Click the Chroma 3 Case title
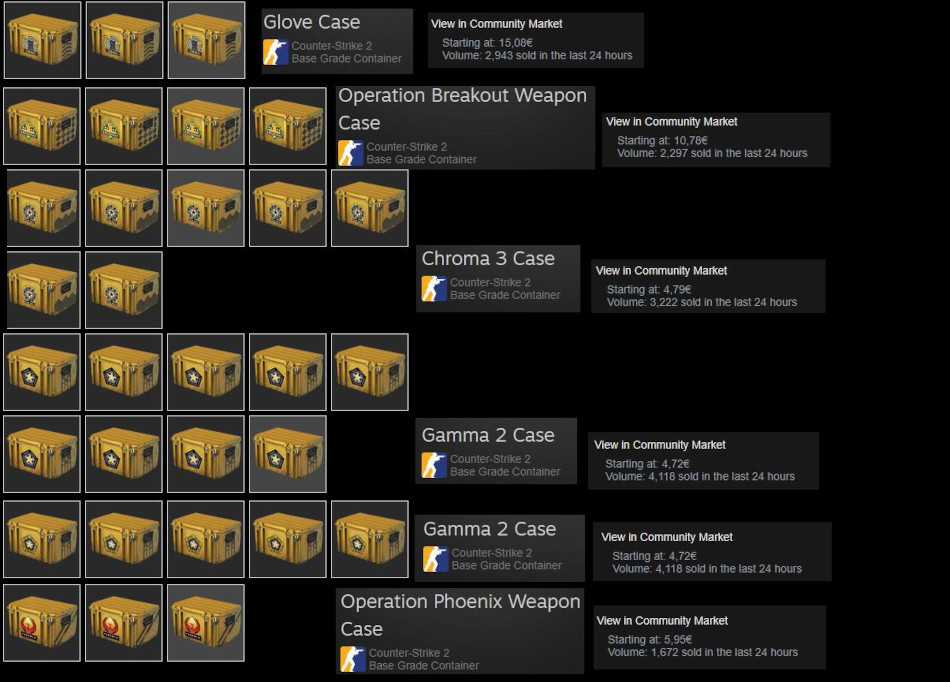 [488, 259]
